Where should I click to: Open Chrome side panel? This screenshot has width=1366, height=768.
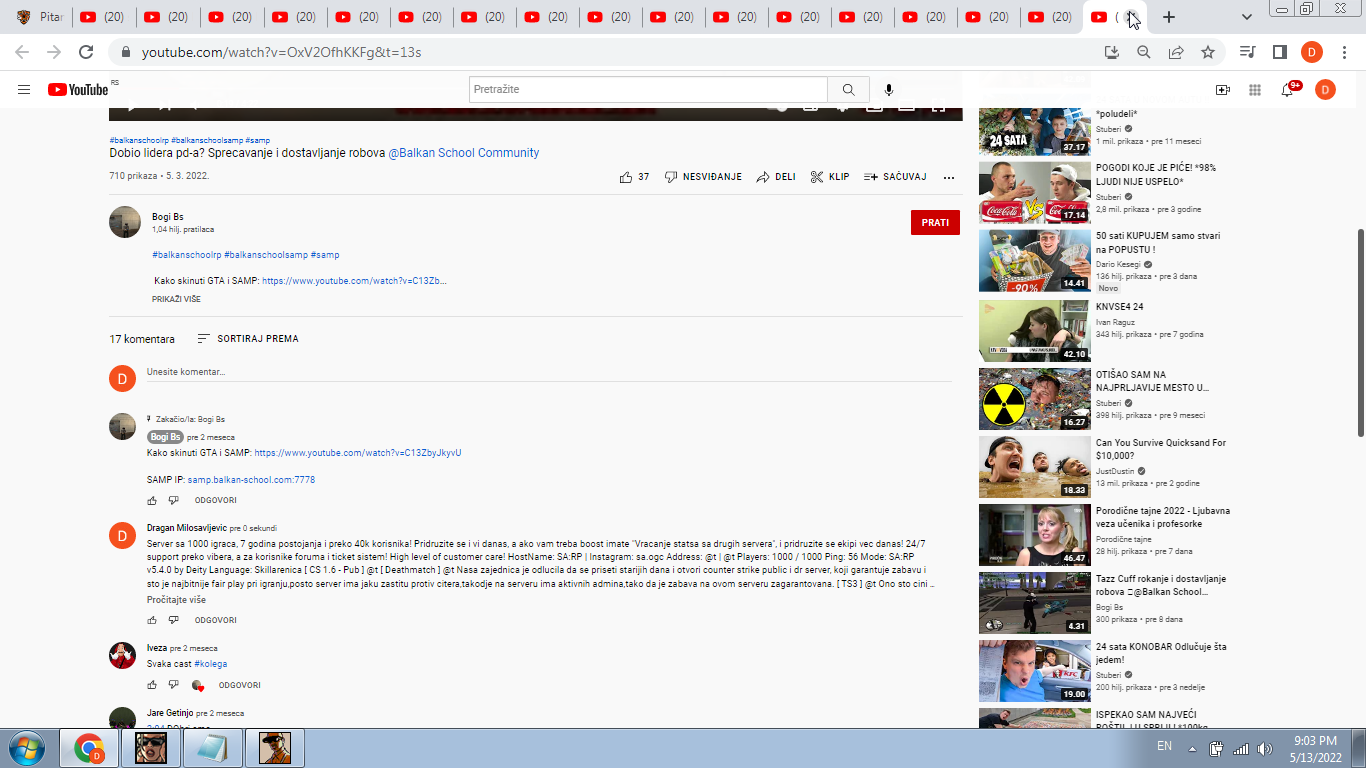click(x=1279, y=52)
